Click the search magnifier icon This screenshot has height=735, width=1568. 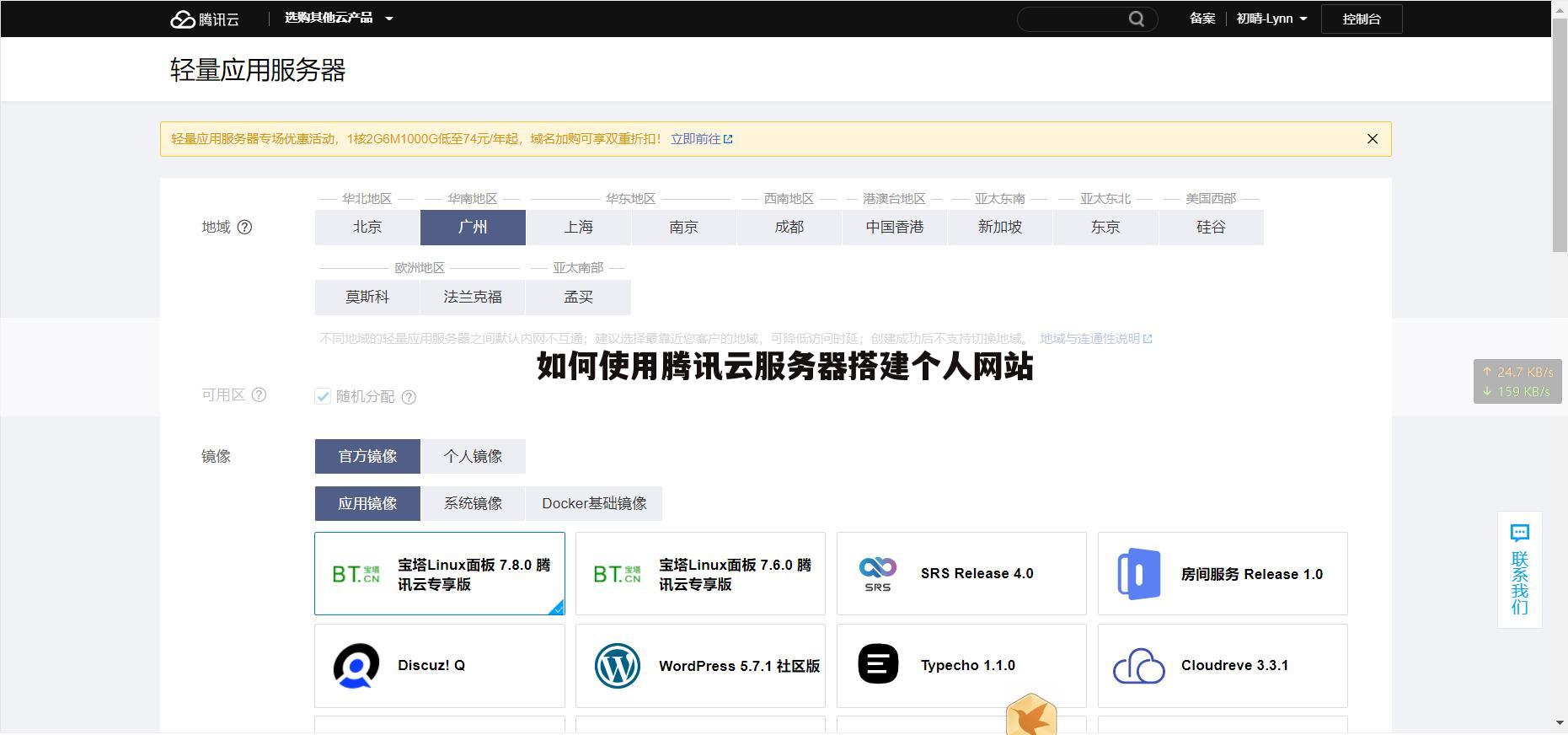(1137, 19)
